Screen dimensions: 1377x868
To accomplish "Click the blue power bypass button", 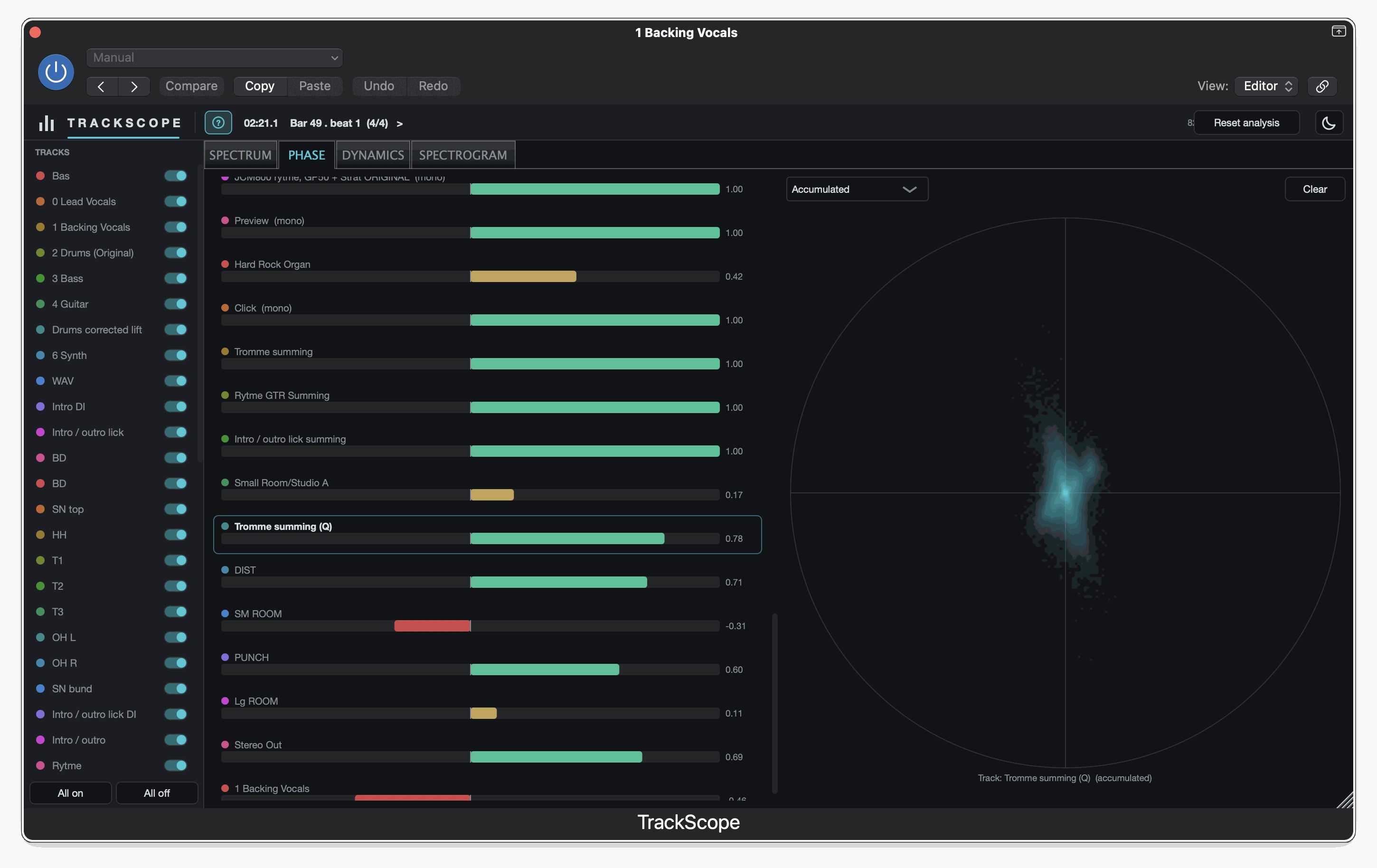I will coord(56,72).
